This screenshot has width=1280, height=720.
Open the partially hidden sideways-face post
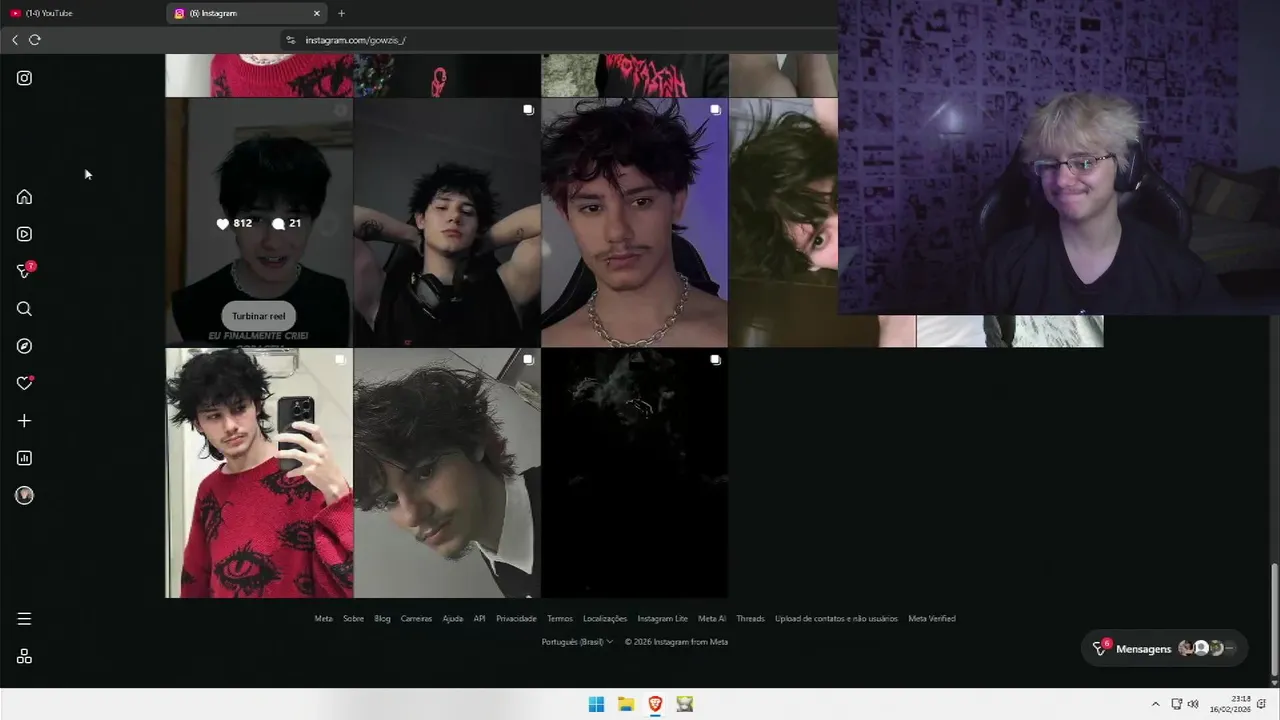pyautogui.click(x=783, y=222)
